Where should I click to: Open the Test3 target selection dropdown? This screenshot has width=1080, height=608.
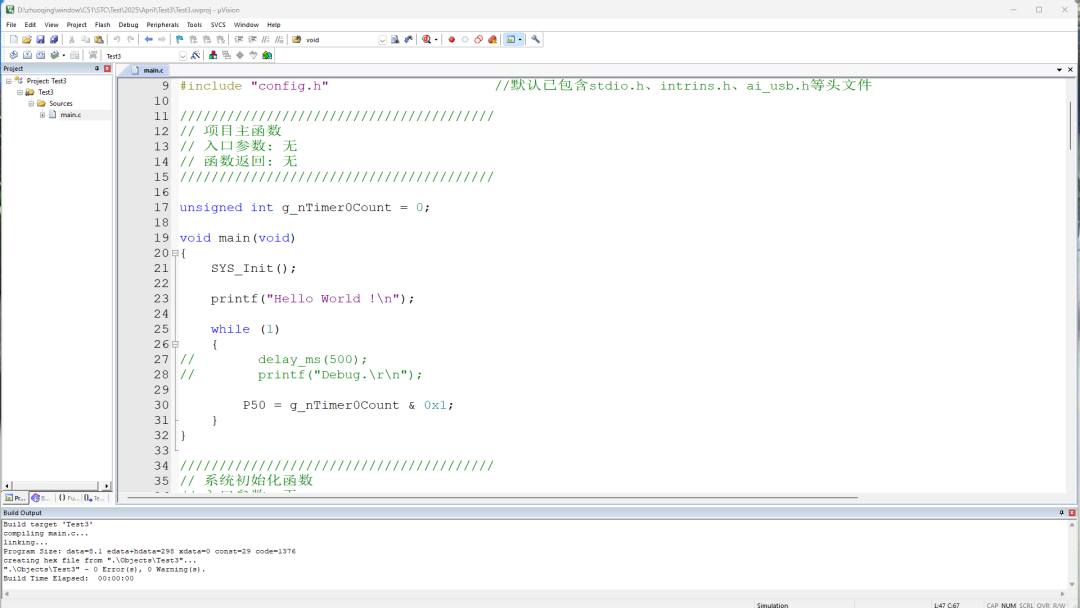coord(183,56)
